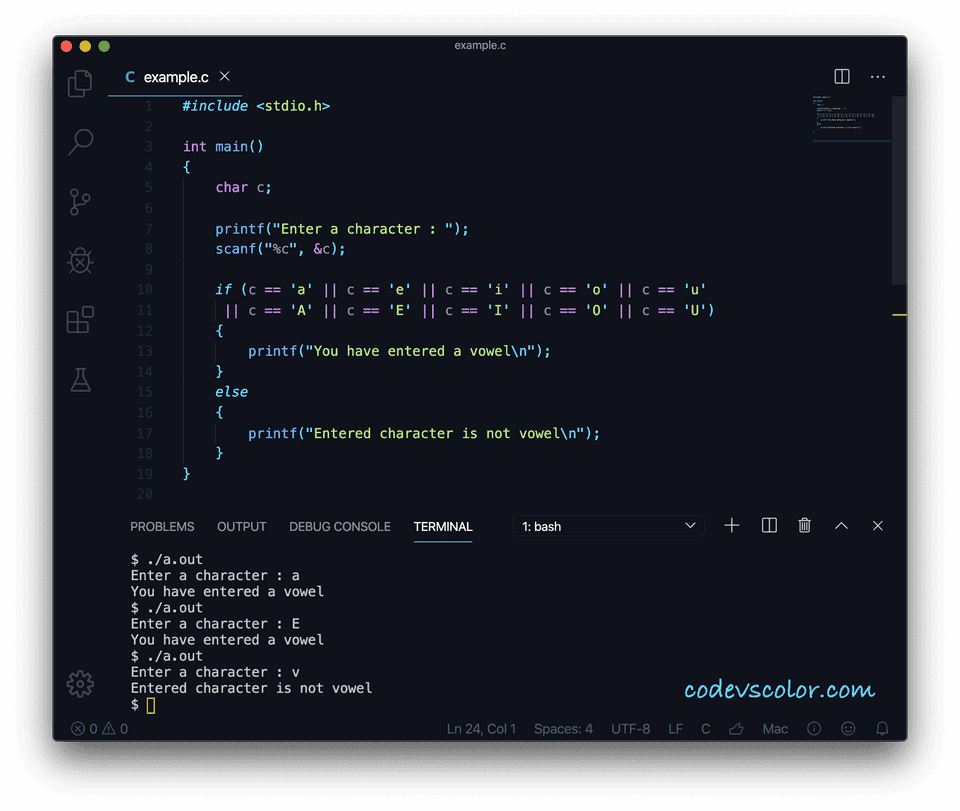The height and width of the screenshot is (811, 960).
Task: Open the Extensions view
Action: pyautogui.click(x=80, y=320)
